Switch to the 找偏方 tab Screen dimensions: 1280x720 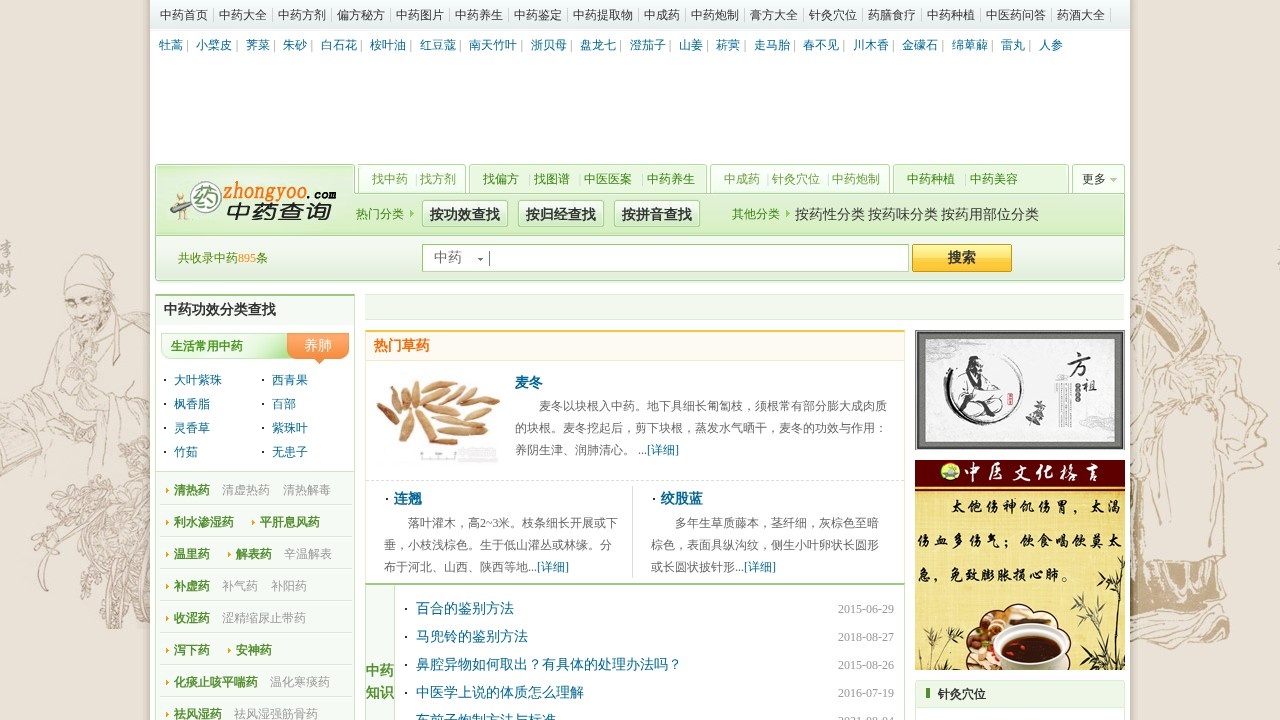pyautogui.click(x=501, y=179)
